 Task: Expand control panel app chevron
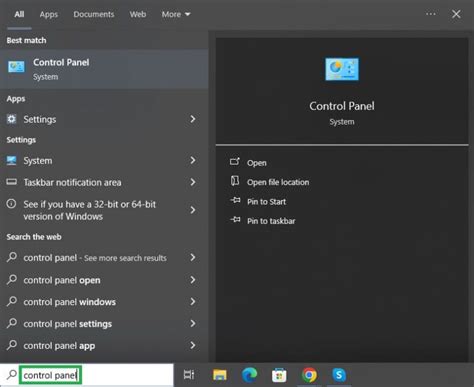[193, 345]
